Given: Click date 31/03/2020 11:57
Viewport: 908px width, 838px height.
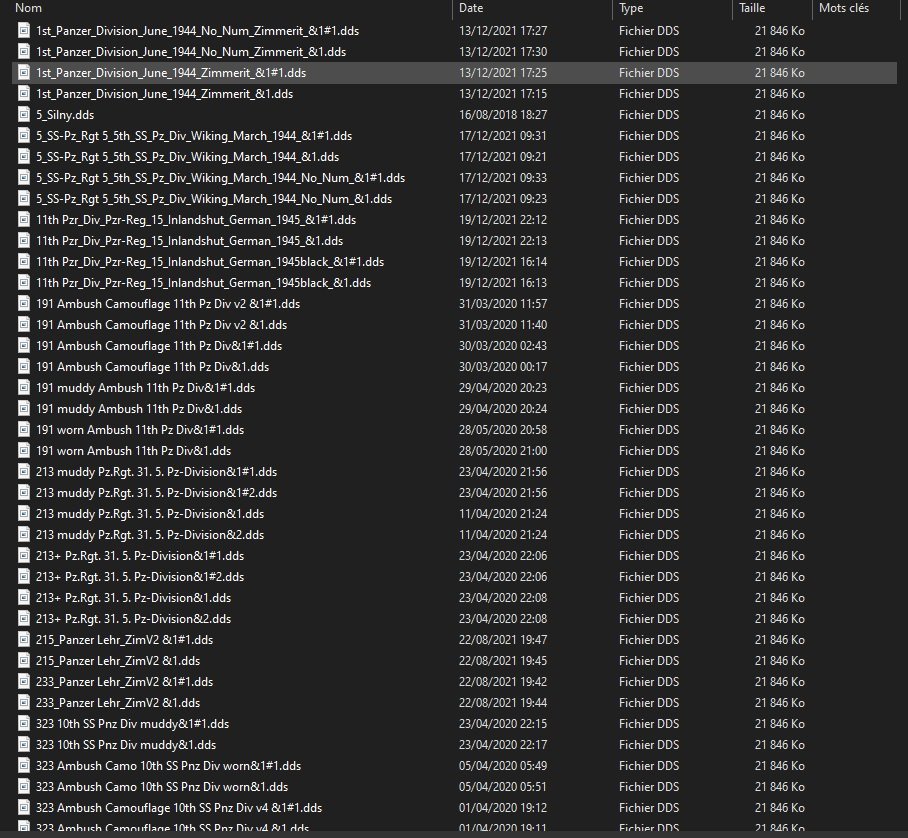Looking at the screenshot, I should [503, 303].
